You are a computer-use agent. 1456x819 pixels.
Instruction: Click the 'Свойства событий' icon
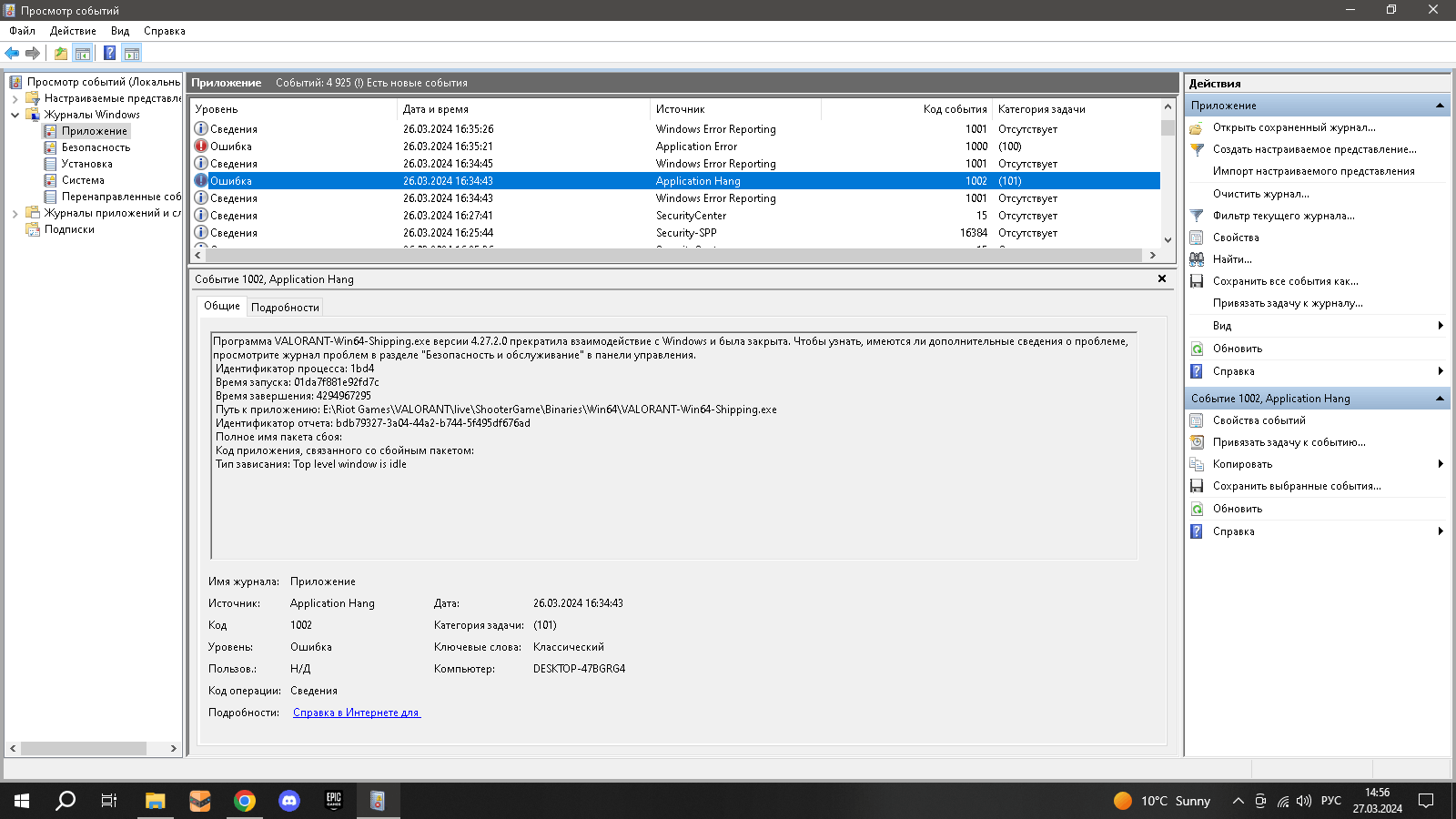1197,420
